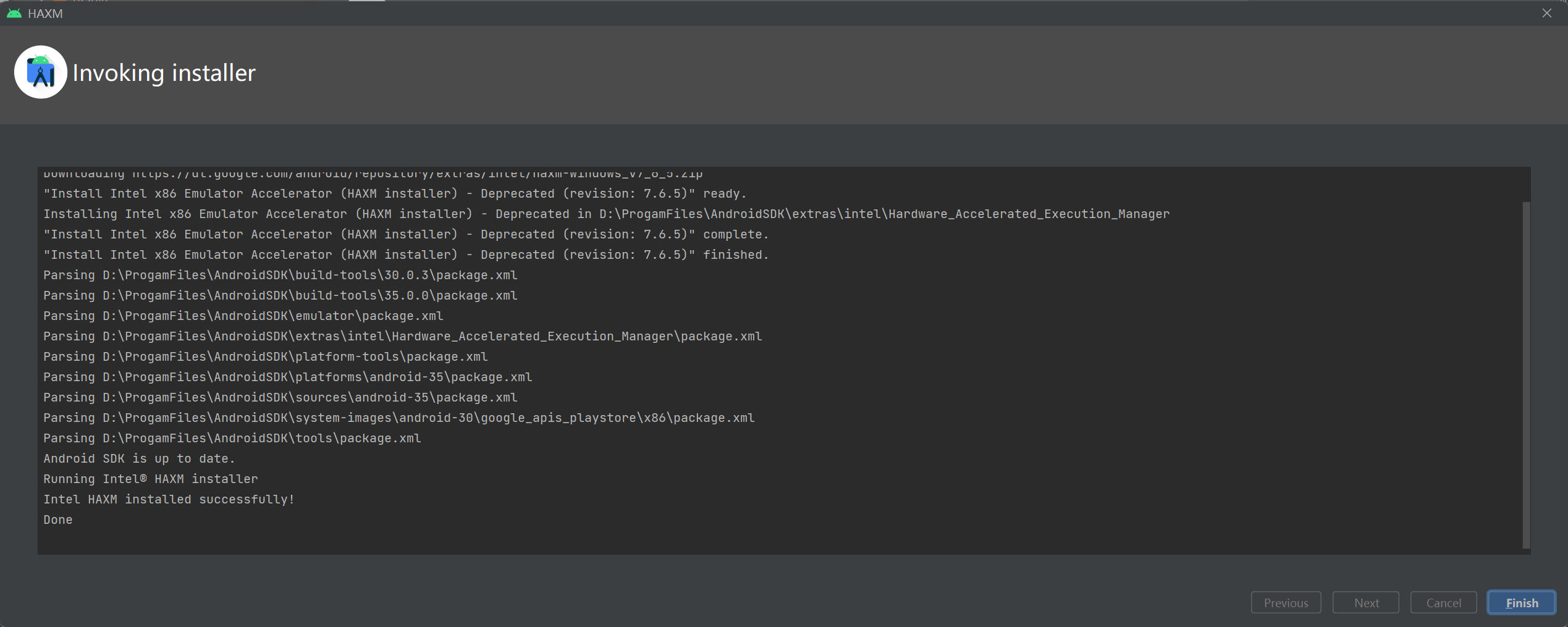Click the system-images android-30 parsing line
The image size is (1568, 627).
pyautogui.click(x=398, y=418)
